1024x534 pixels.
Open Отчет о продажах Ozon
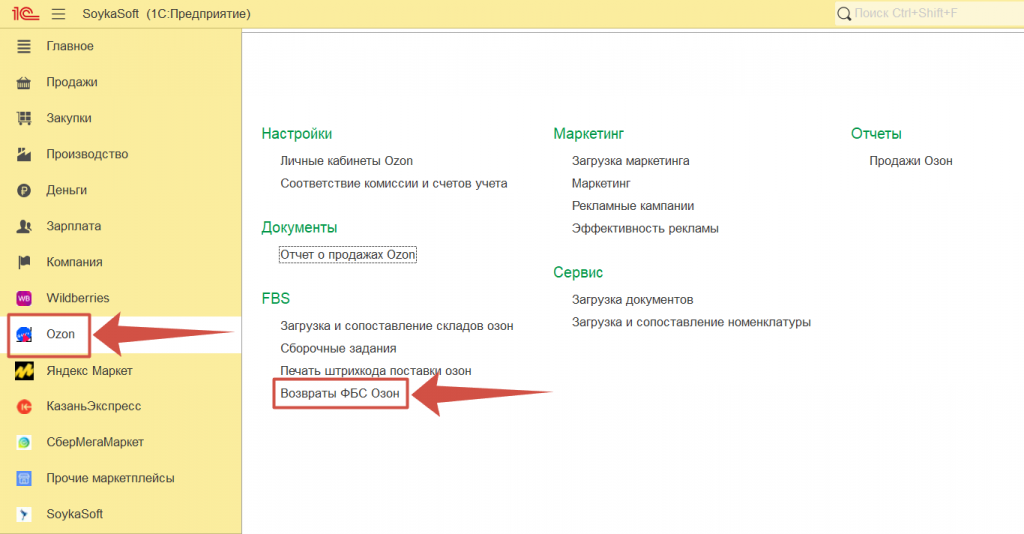(347, 255)
